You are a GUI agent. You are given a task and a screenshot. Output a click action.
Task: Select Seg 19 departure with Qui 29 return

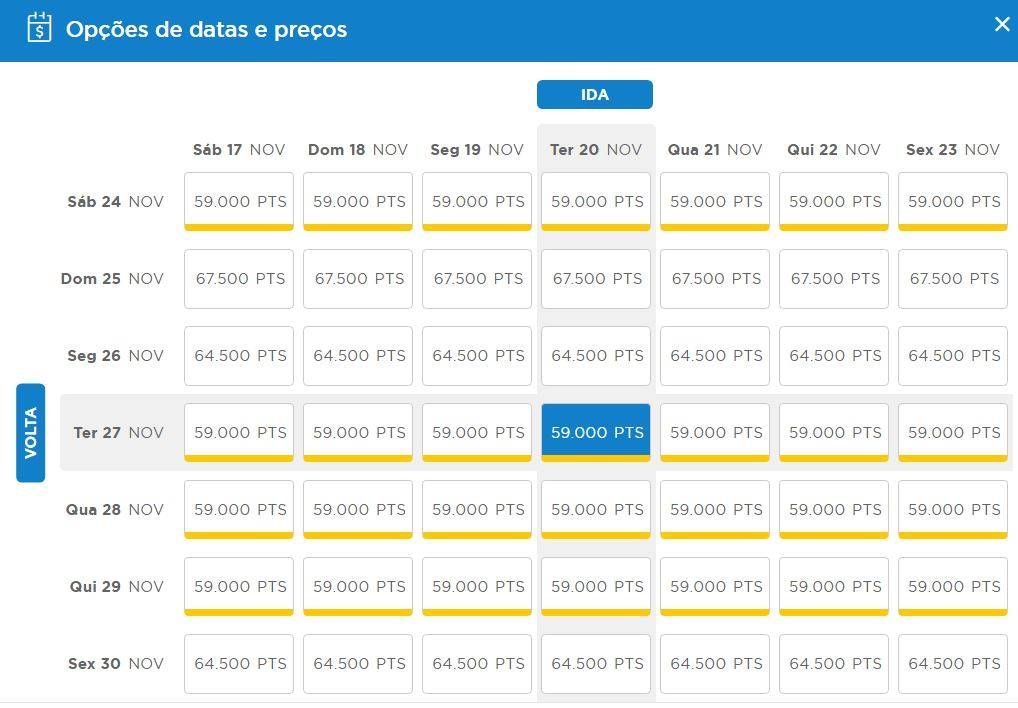point(477,586)
